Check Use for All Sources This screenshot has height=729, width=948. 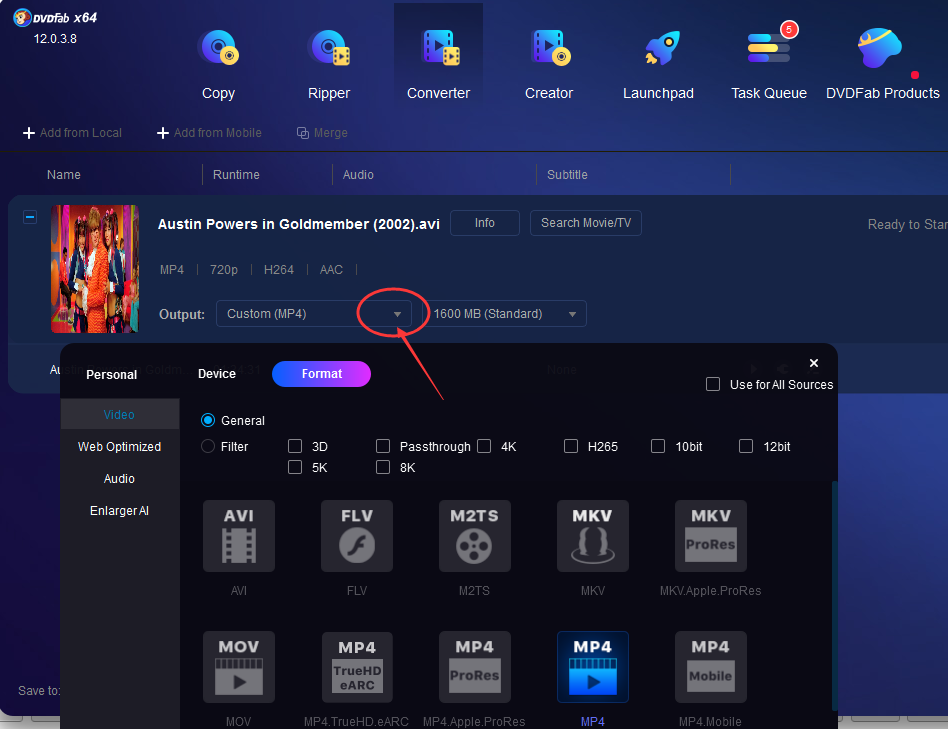coord(713,384)
